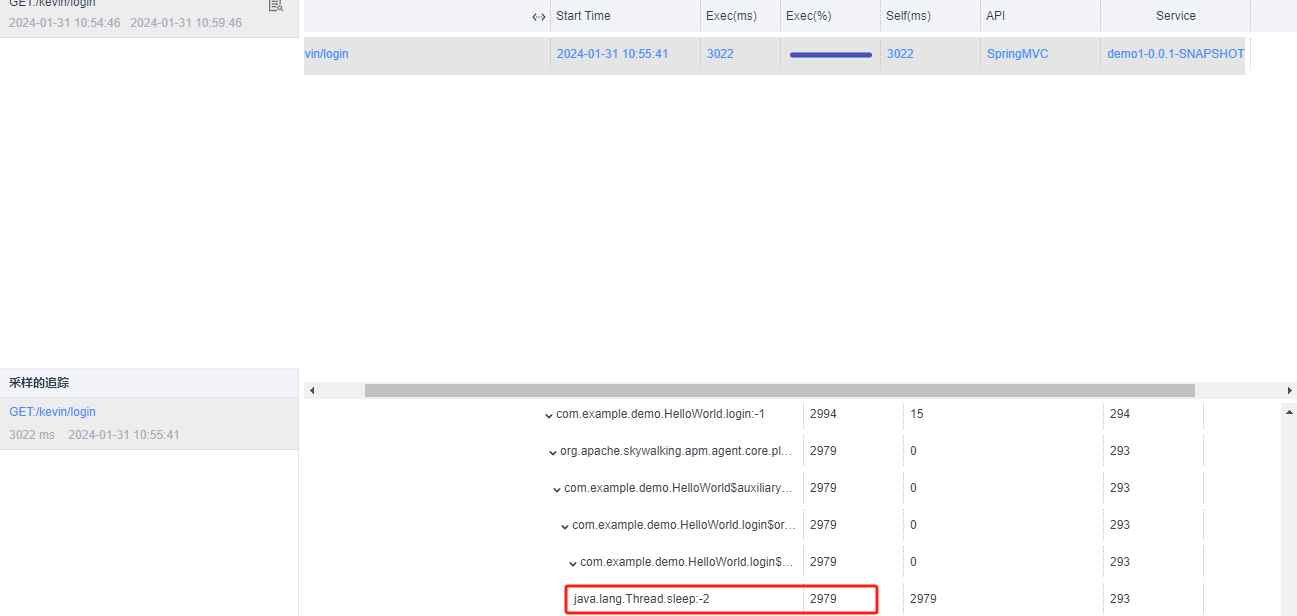1297x616 pixels.
Task: Select GET:/kevin/login in the sampled traces panel
Action: 52,411
